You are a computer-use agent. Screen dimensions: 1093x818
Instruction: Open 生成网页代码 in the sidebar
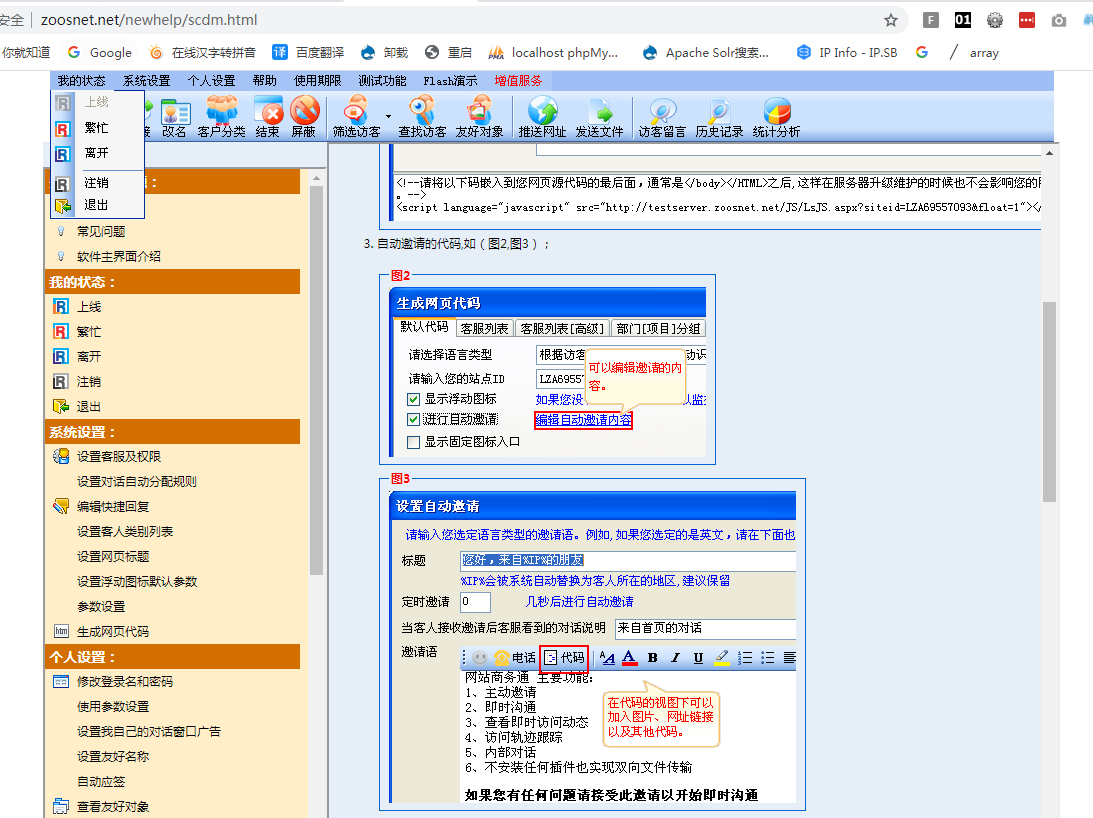click(113, 632)
